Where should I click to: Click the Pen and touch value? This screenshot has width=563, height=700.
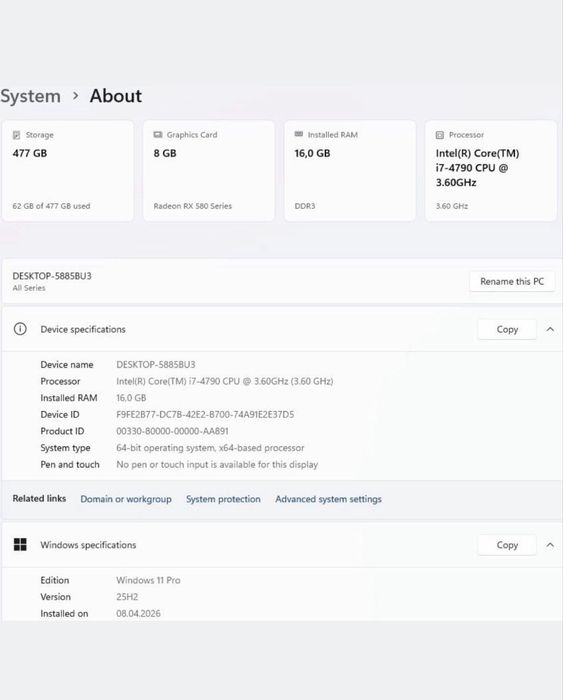(x=217, y=465)
